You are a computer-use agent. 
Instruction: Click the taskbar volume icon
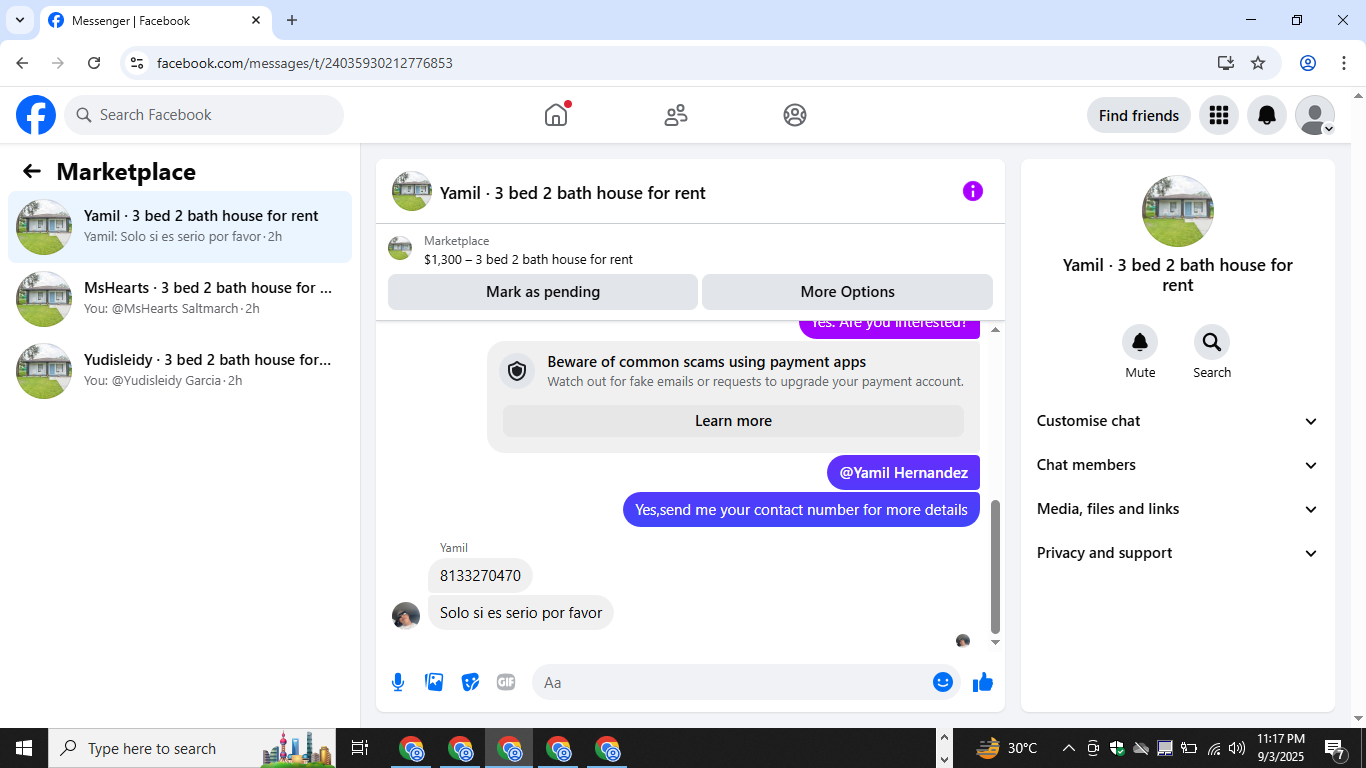(x=1237, y=748)
